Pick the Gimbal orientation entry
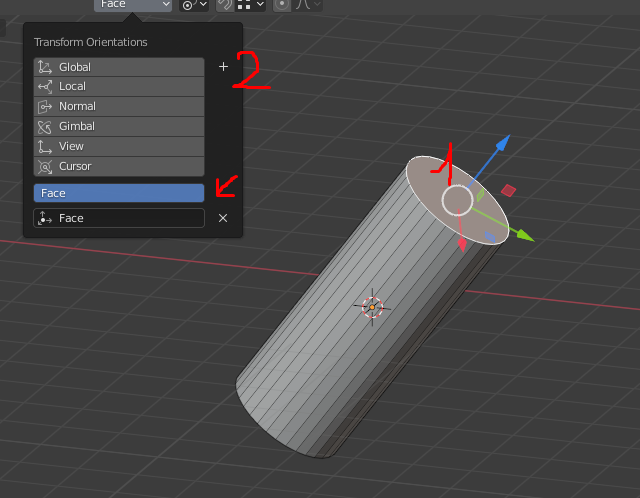 [x=118, y=126]
